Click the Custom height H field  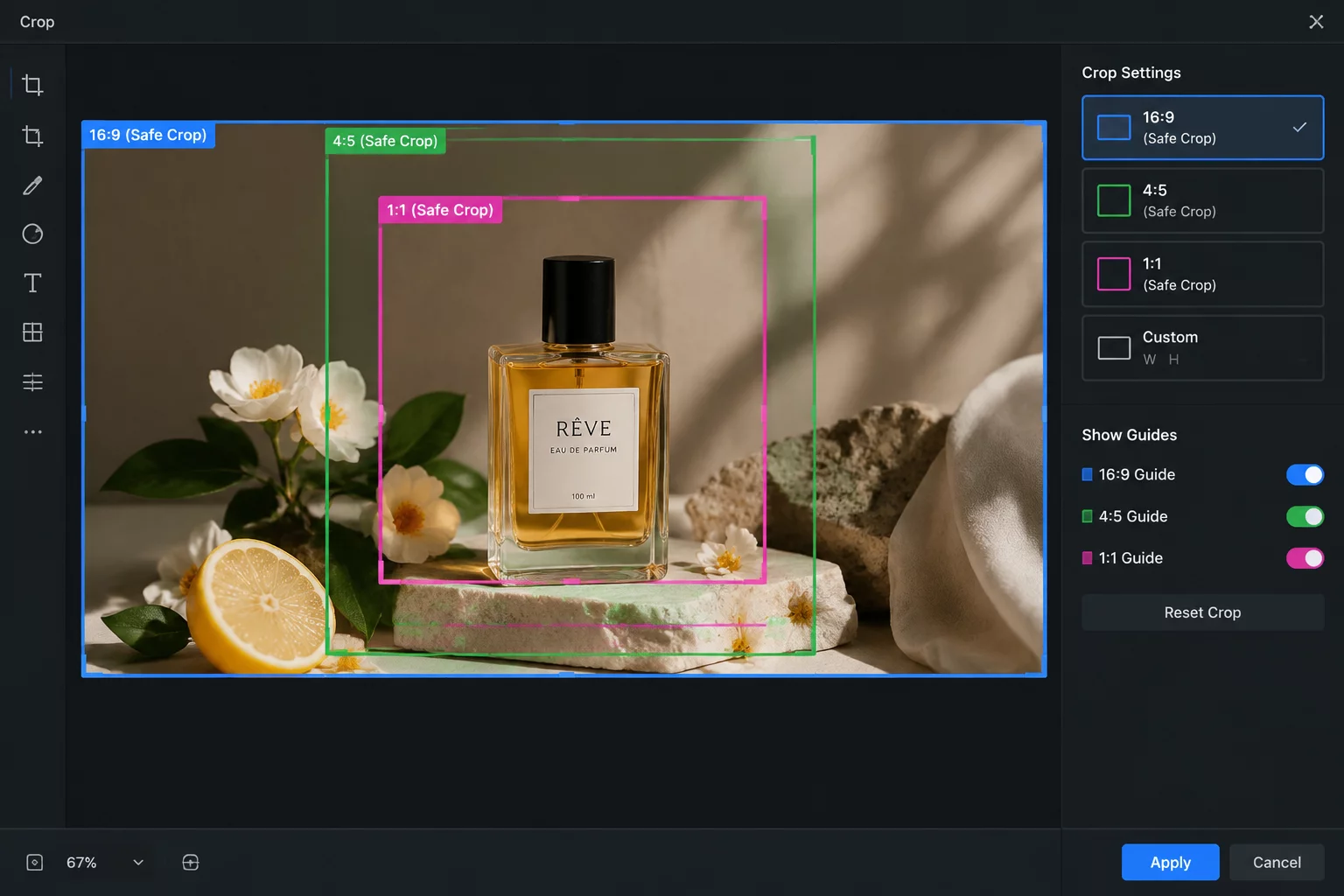tap(1173, 360)
